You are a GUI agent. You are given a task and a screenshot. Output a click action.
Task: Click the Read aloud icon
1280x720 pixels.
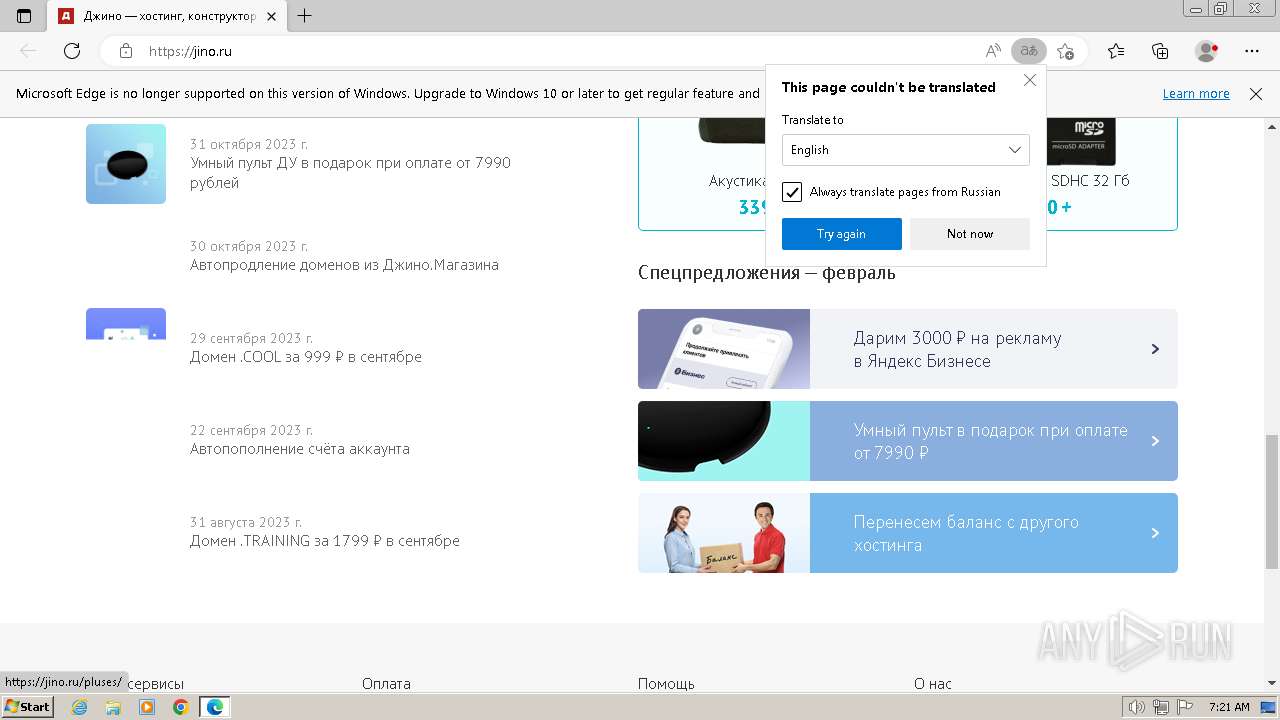click(993, 51)
